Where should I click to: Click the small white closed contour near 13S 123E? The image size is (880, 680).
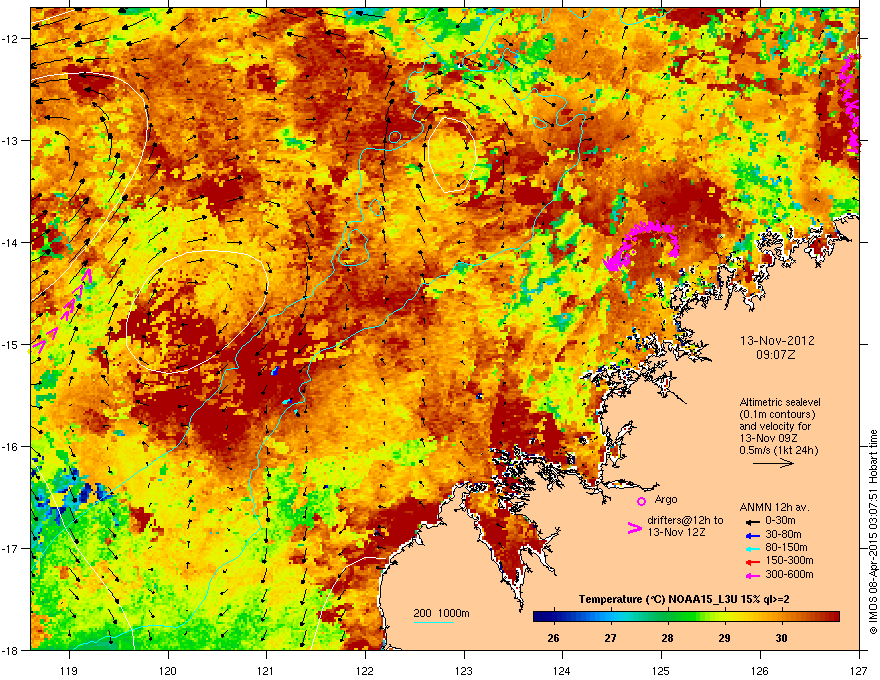[x=451, y=155]
